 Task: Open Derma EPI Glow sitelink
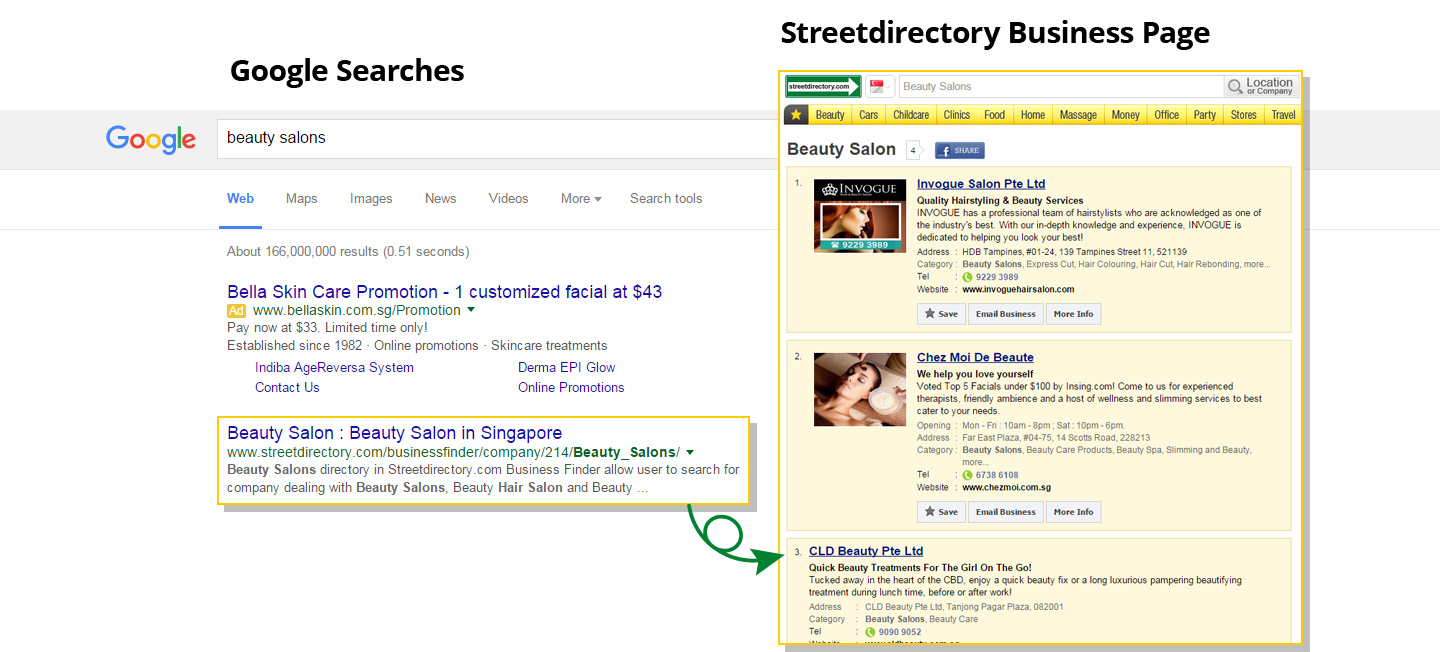click(566, 367)
